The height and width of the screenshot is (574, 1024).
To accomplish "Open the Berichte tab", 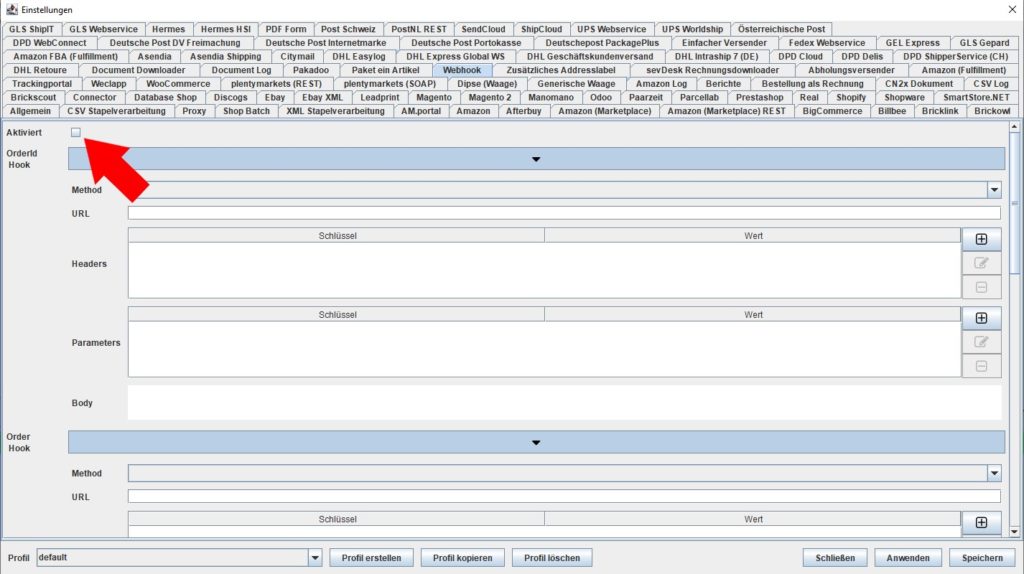I will tap(723, 84).
